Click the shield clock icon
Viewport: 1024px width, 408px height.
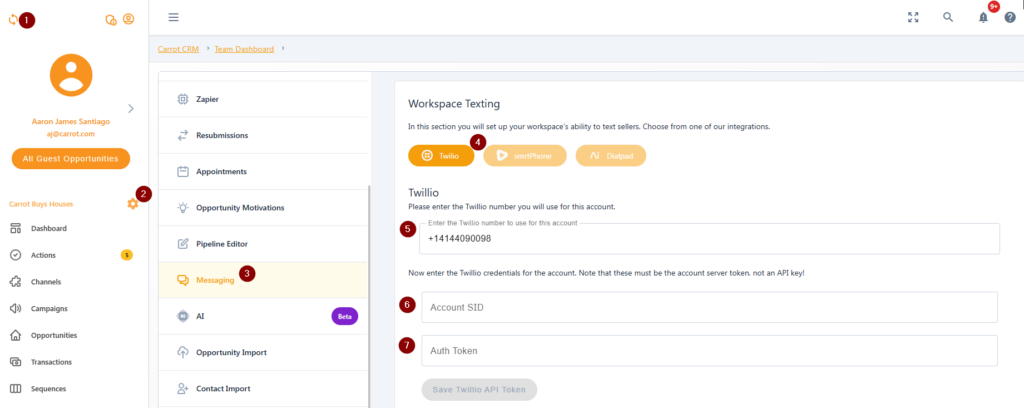(110, 20)
